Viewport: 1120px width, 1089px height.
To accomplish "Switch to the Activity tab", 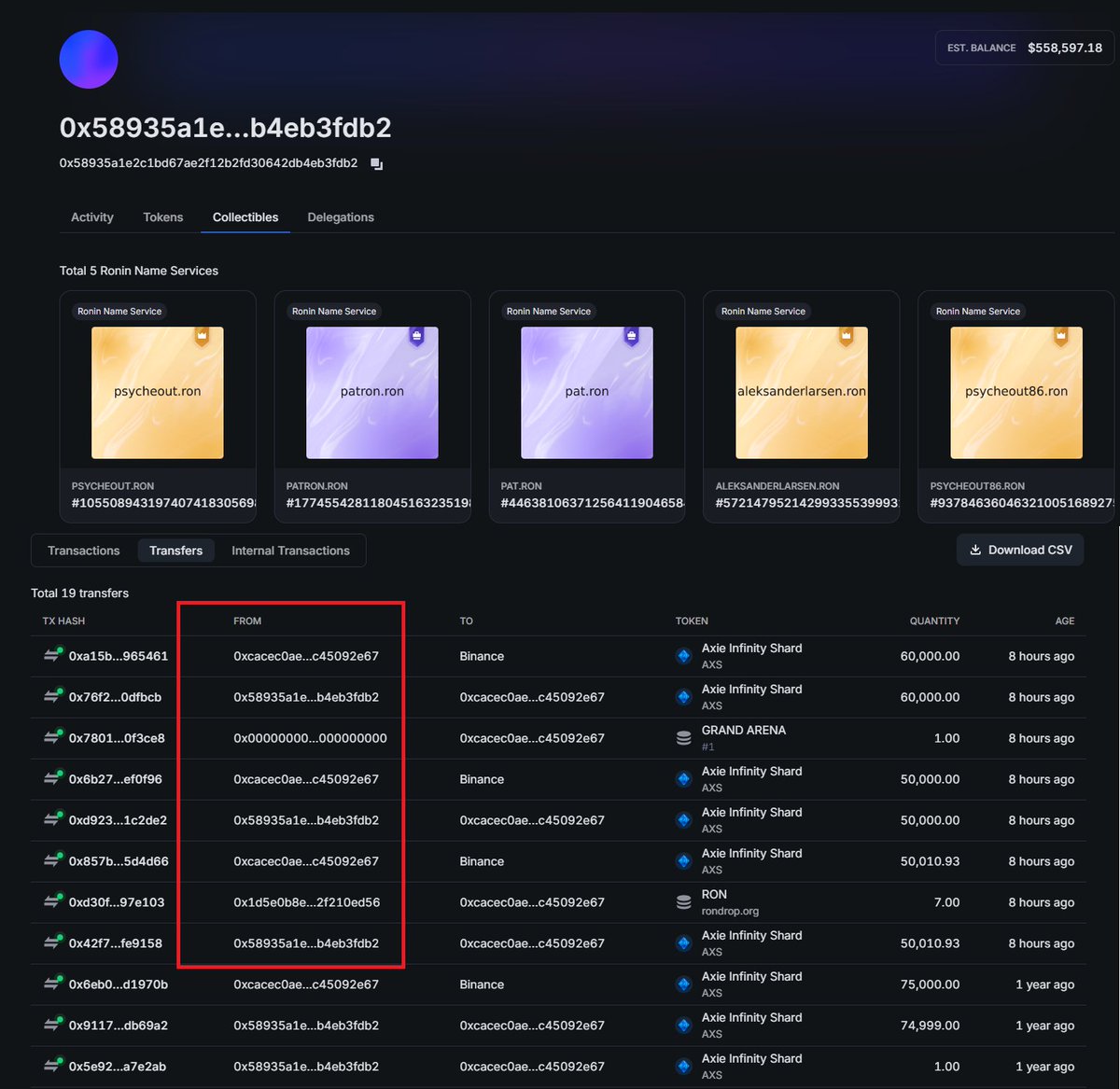I will 92,216.
